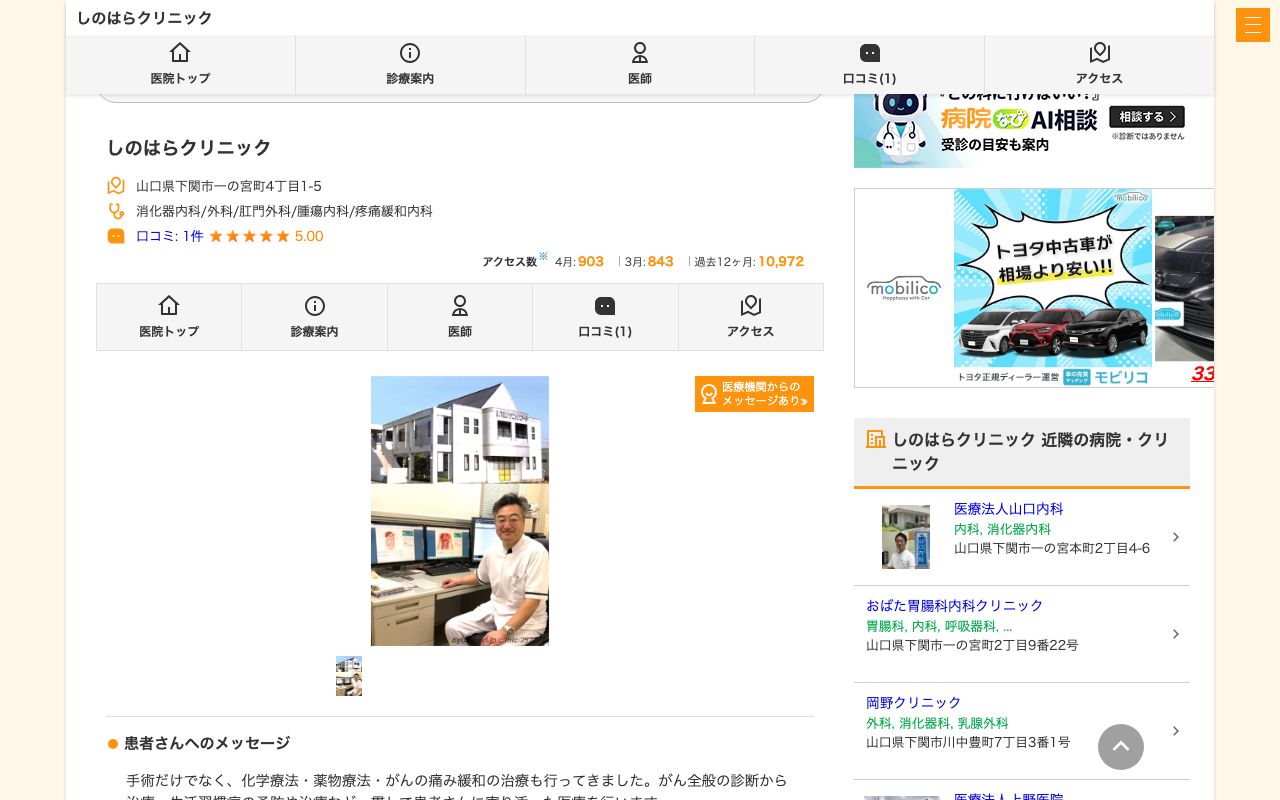Select the lower 診療案内 tab label
The image size is (1280, 800).
click(x=315, y=331)
